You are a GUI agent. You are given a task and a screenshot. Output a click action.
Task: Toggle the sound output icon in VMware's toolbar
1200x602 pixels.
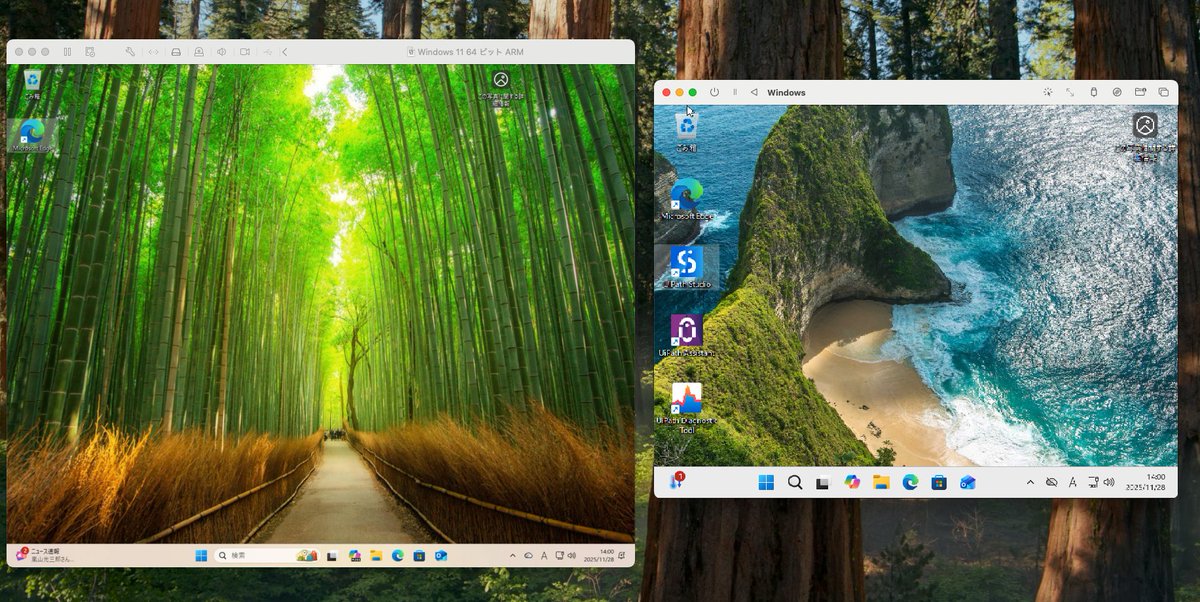pos(222,50)
